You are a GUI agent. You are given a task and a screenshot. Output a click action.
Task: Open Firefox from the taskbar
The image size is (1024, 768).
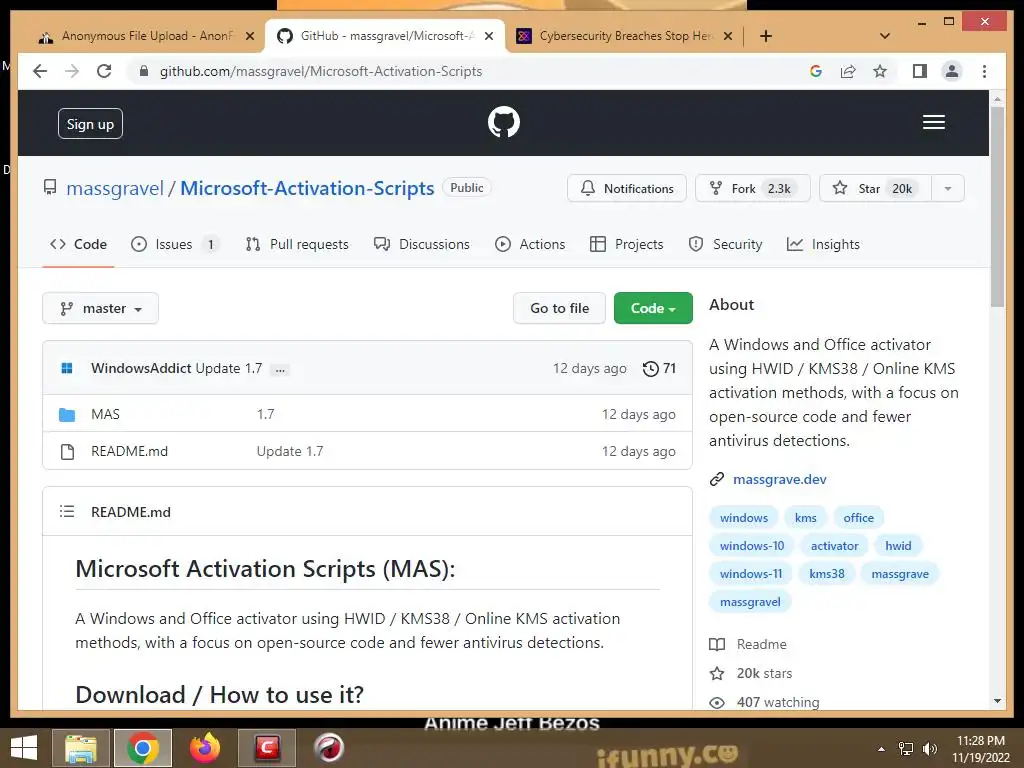(204, 748)
